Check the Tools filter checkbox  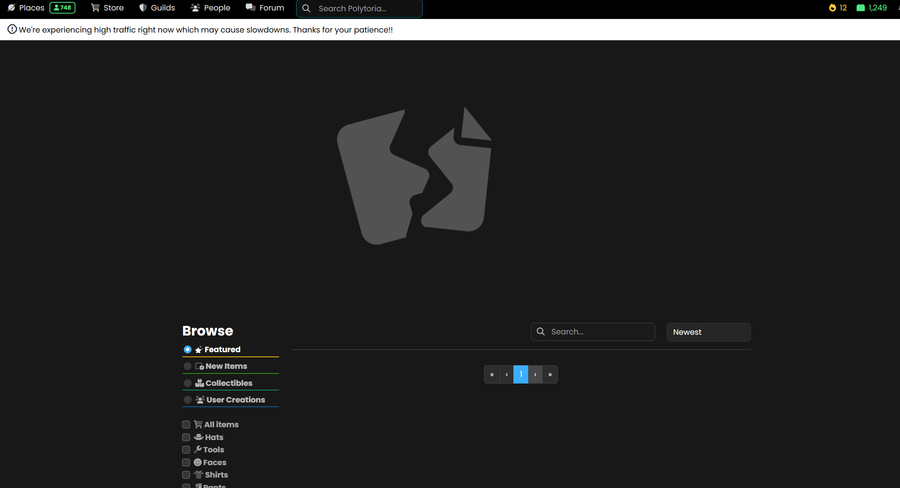point(186,450)
